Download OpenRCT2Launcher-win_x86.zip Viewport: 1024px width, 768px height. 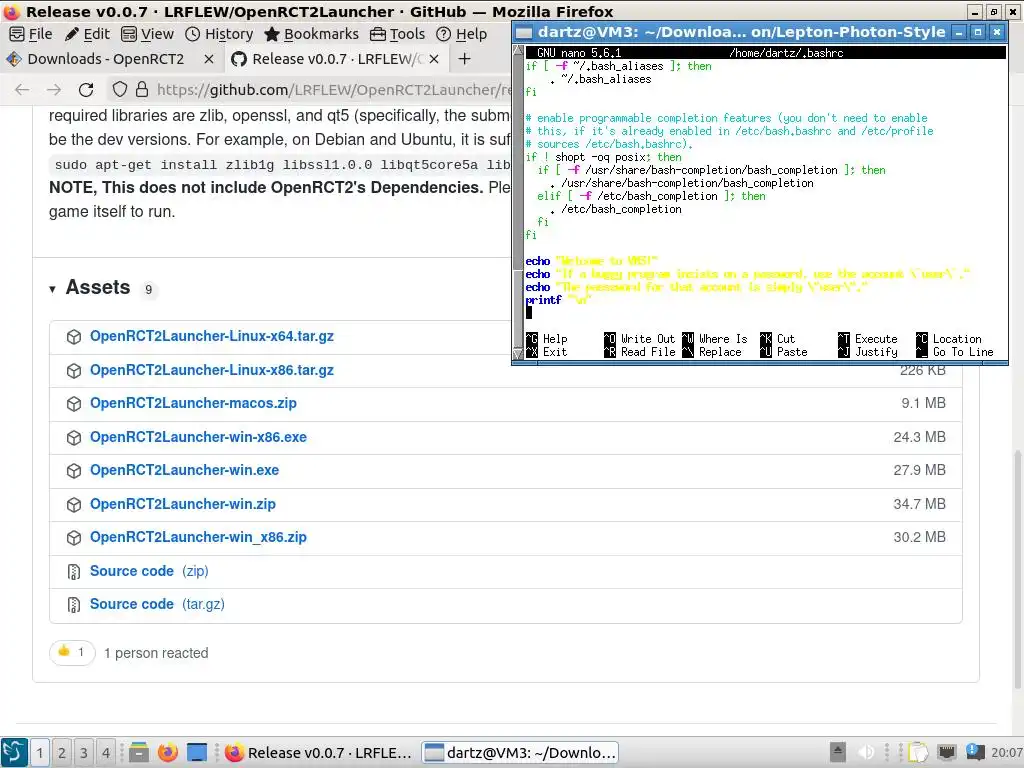[199, 537]
